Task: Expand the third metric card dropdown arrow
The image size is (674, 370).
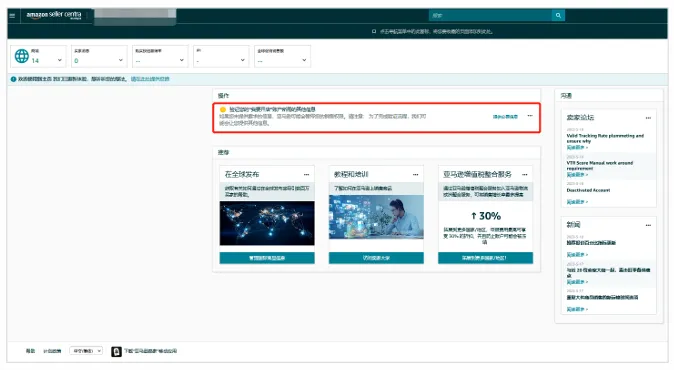Action: tap(181, 60)
